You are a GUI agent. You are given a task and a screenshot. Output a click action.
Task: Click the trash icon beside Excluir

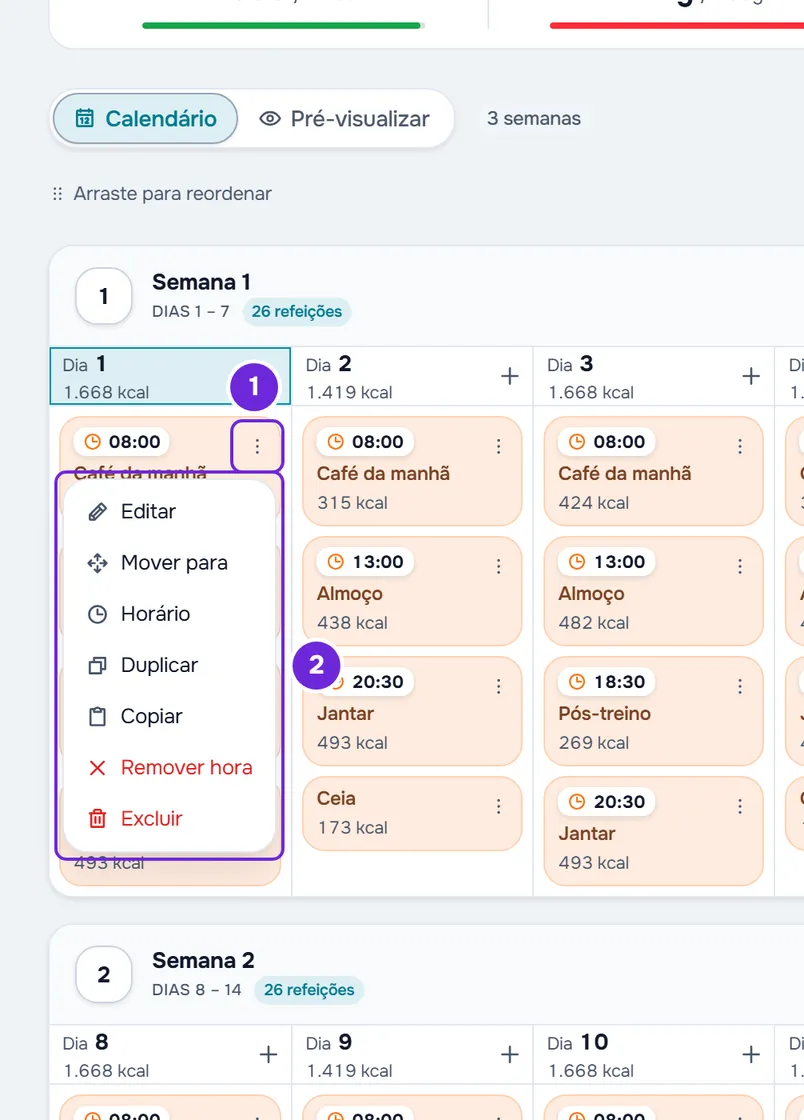tap(97, 819)
